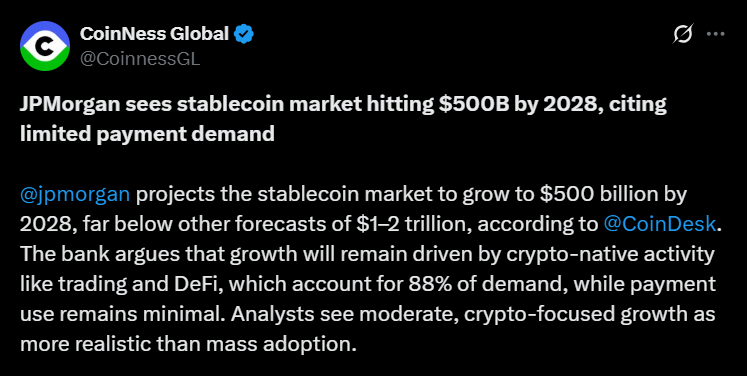Open the CoinNess Global display name
This screenshot has width=747, height=376.
pyautogui.click(x=154, y=34)
